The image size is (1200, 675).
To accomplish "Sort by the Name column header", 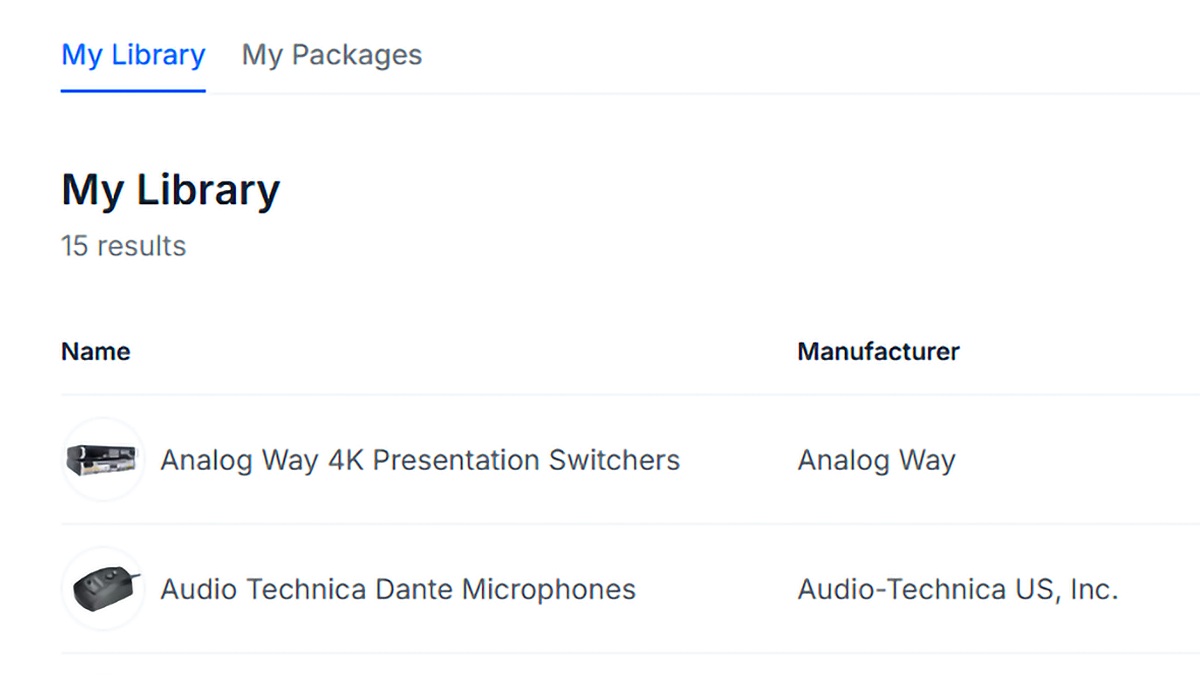I will click(x=96, y=352).
